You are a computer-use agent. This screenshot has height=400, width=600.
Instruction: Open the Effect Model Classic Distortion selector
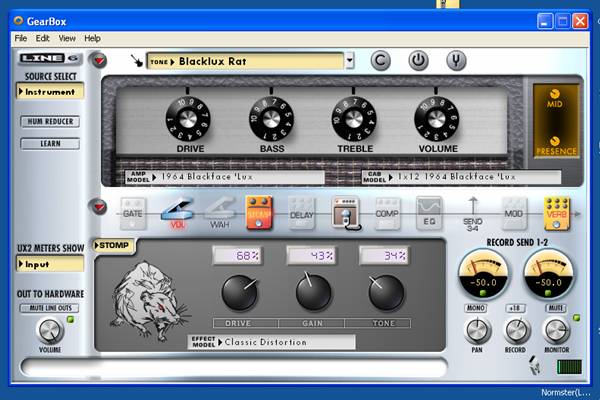tap(271, 342)
